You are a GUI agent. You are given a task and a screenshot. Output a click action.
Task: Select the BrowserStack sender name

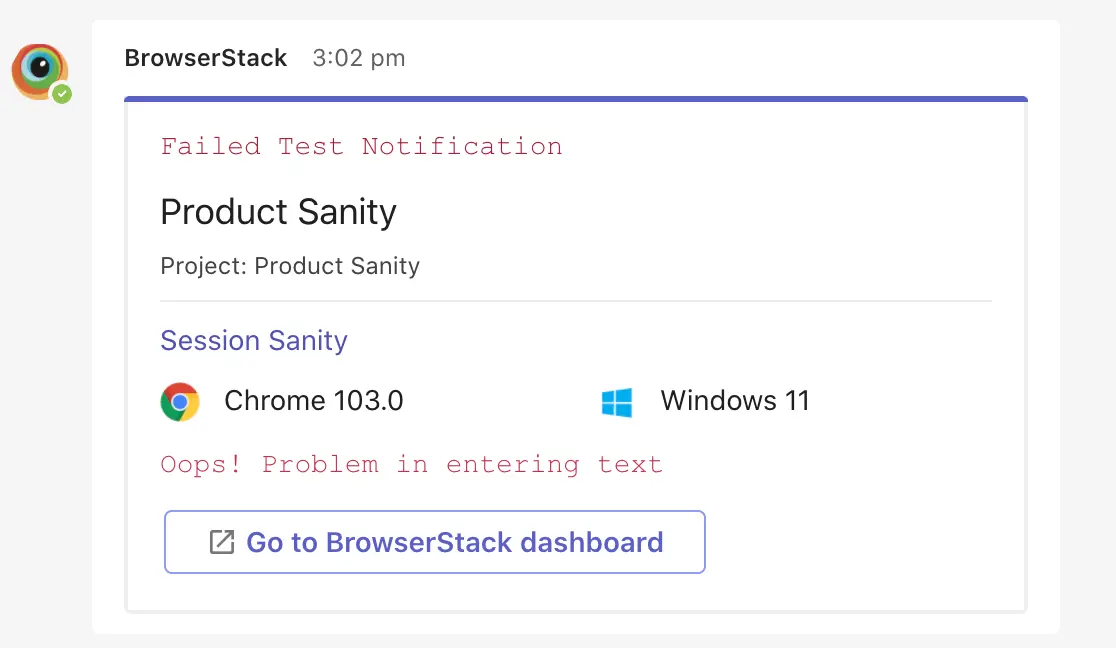click(x=206, y=58)
